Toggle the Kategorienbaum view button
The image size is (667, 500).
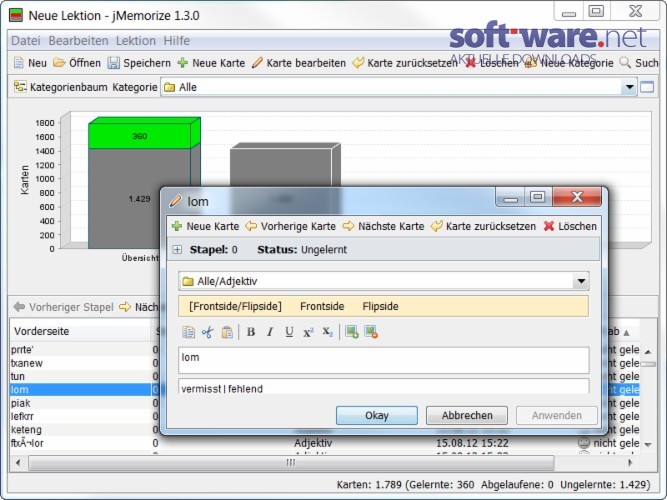[61, 87]
